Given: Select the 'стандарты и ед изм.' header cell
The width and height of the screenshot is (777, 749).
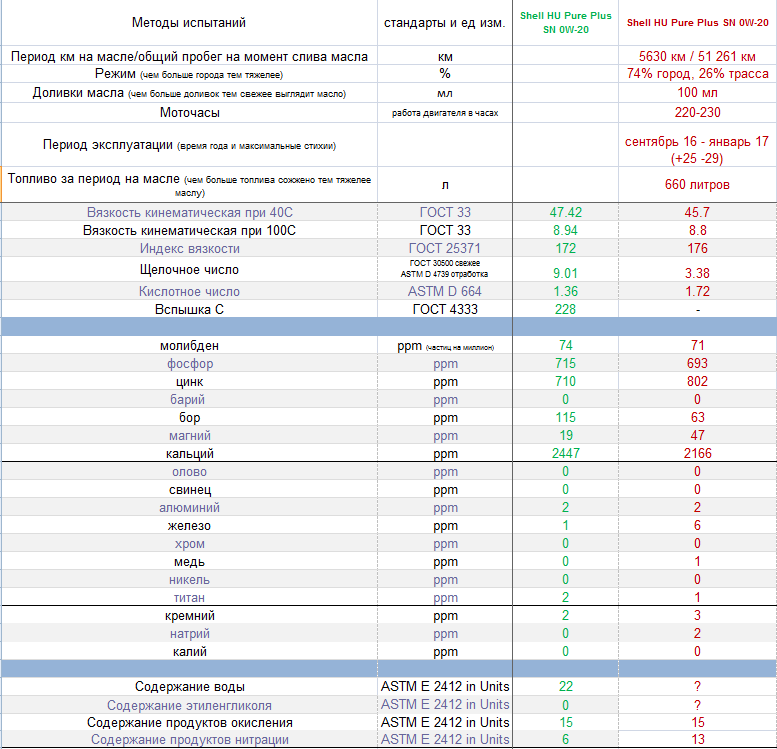Looking at the screenshot, I should pos(444,23).
